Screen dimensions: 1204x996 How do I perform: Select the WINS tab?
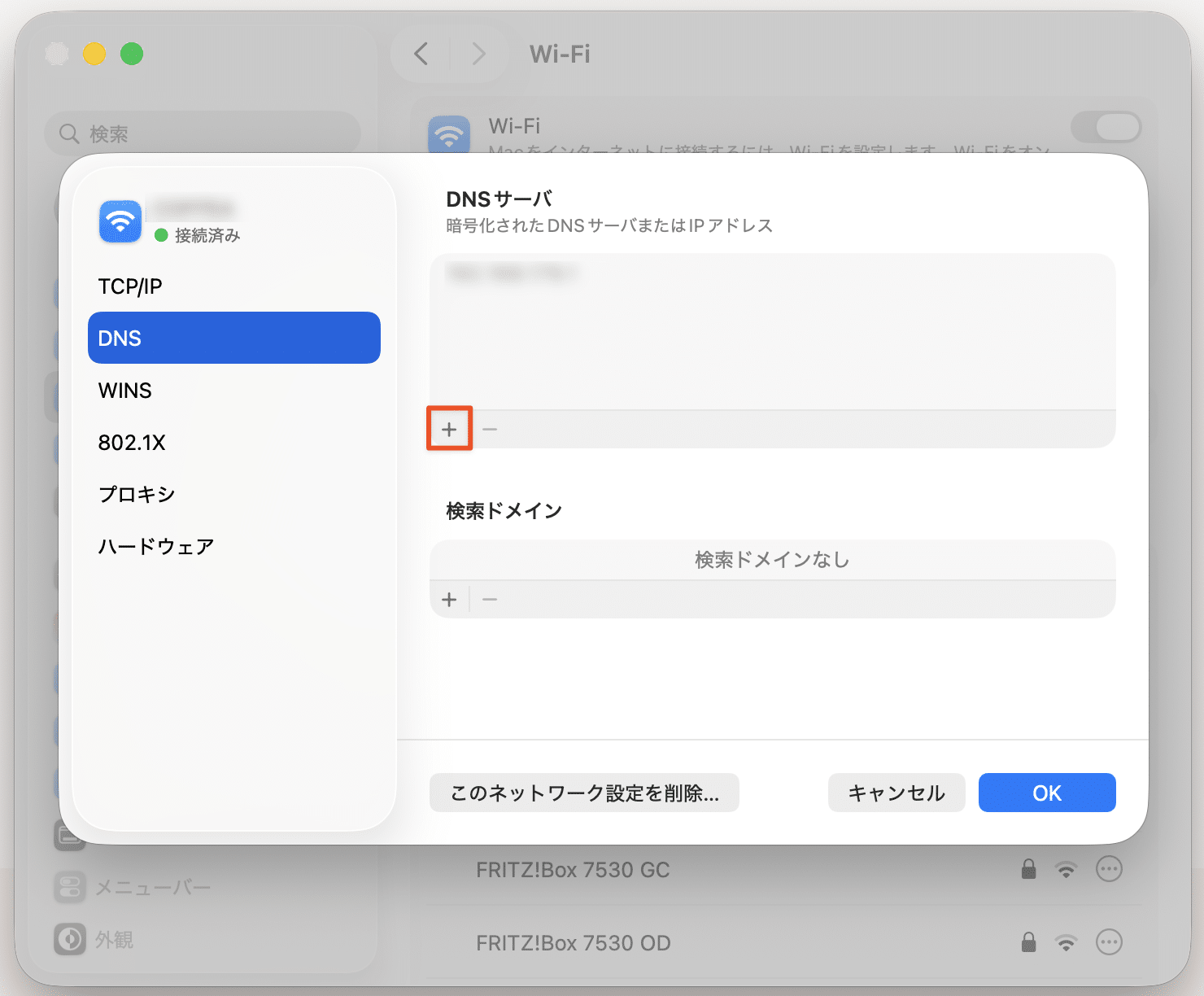pos(234,391)
